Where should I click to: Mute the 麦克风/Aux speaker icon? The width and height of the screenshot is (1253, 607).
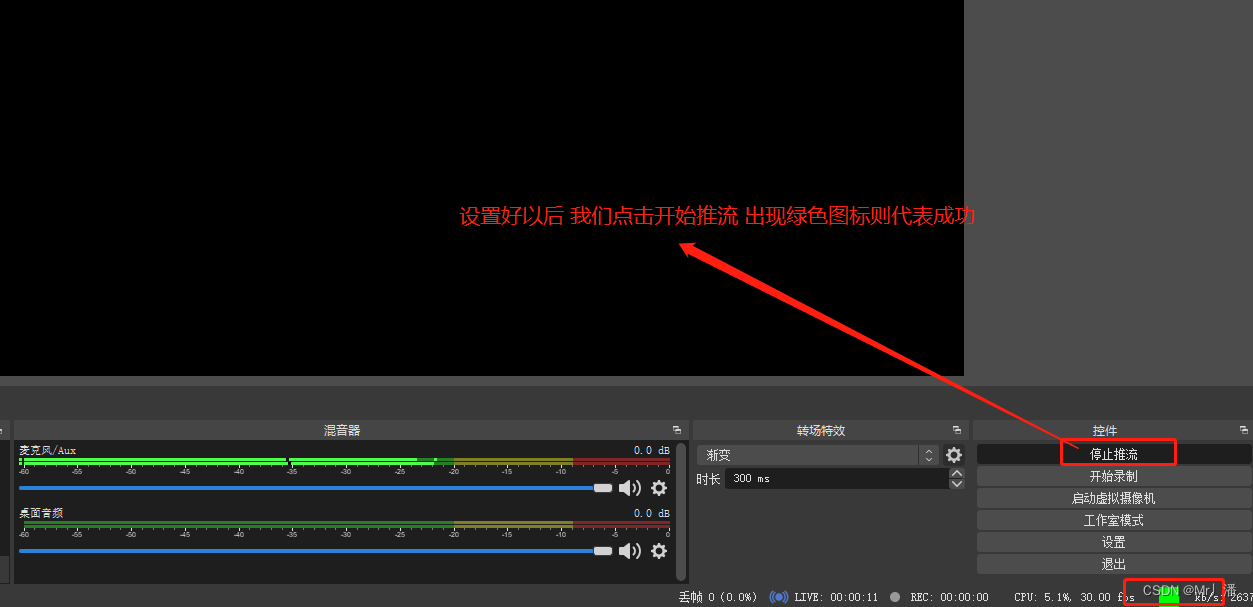(x=629, y=488)
